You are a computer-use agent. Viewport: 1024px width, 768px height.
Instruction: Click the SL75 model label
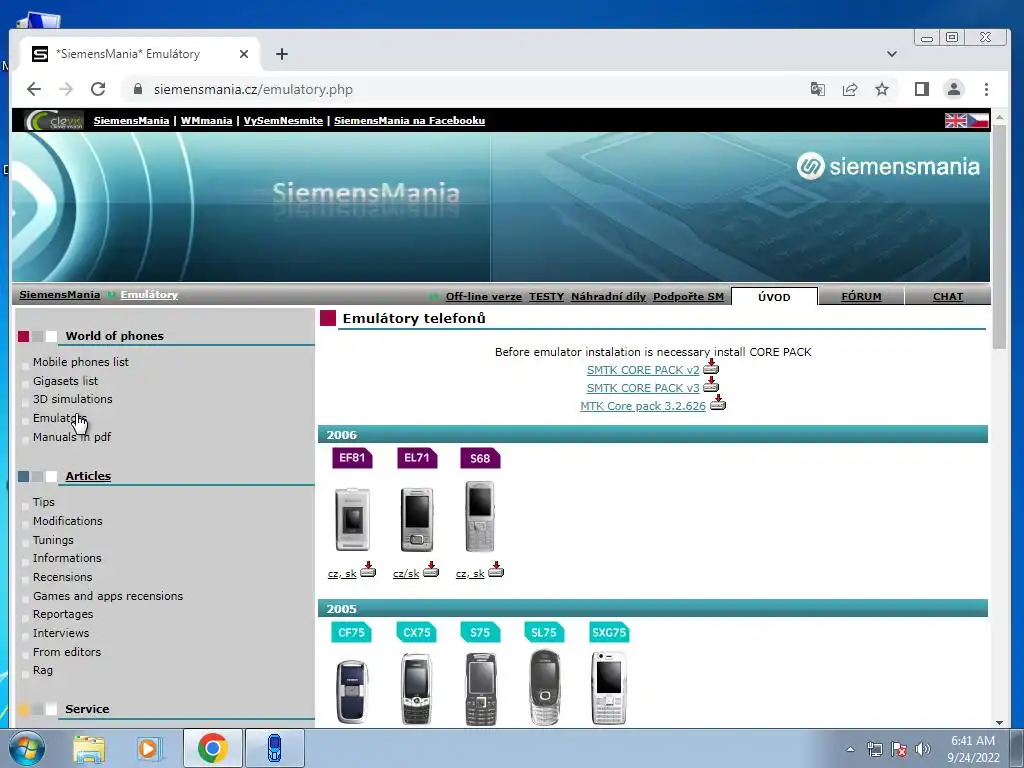click(544, 632)
